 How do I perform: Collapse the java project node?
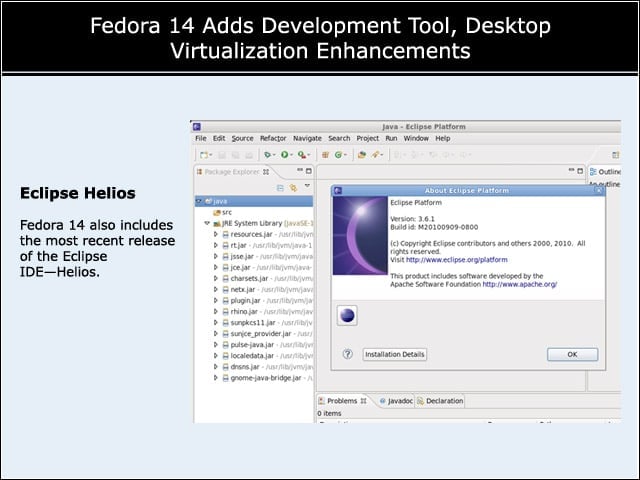(199, 201)
